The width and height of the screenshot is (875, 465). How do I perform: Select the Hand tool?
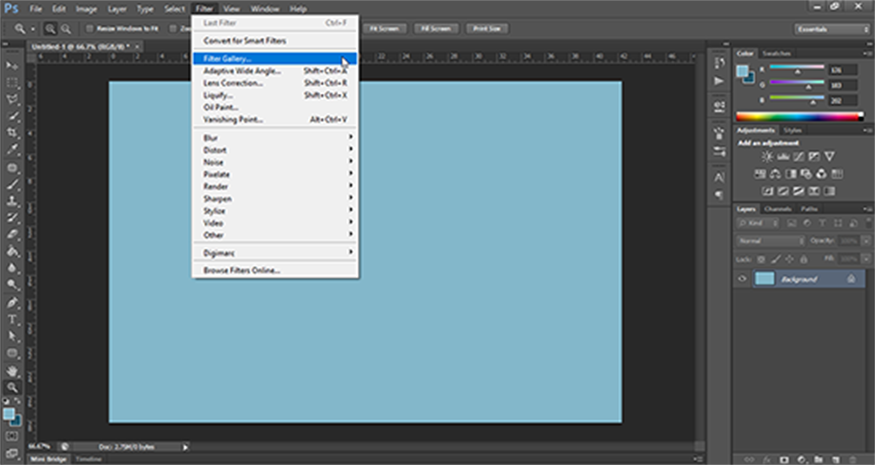(13, 371)
